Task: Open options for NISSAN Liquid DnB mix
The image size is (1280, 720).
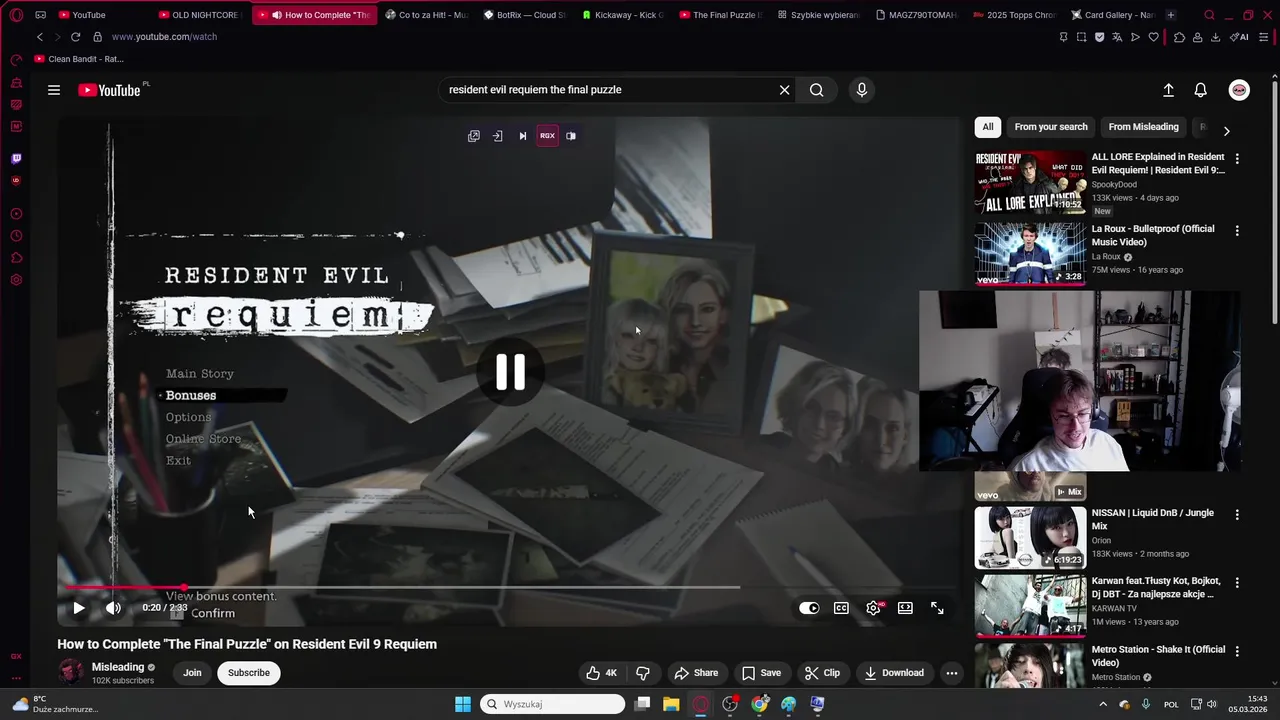Action: tap(1237, 515)
